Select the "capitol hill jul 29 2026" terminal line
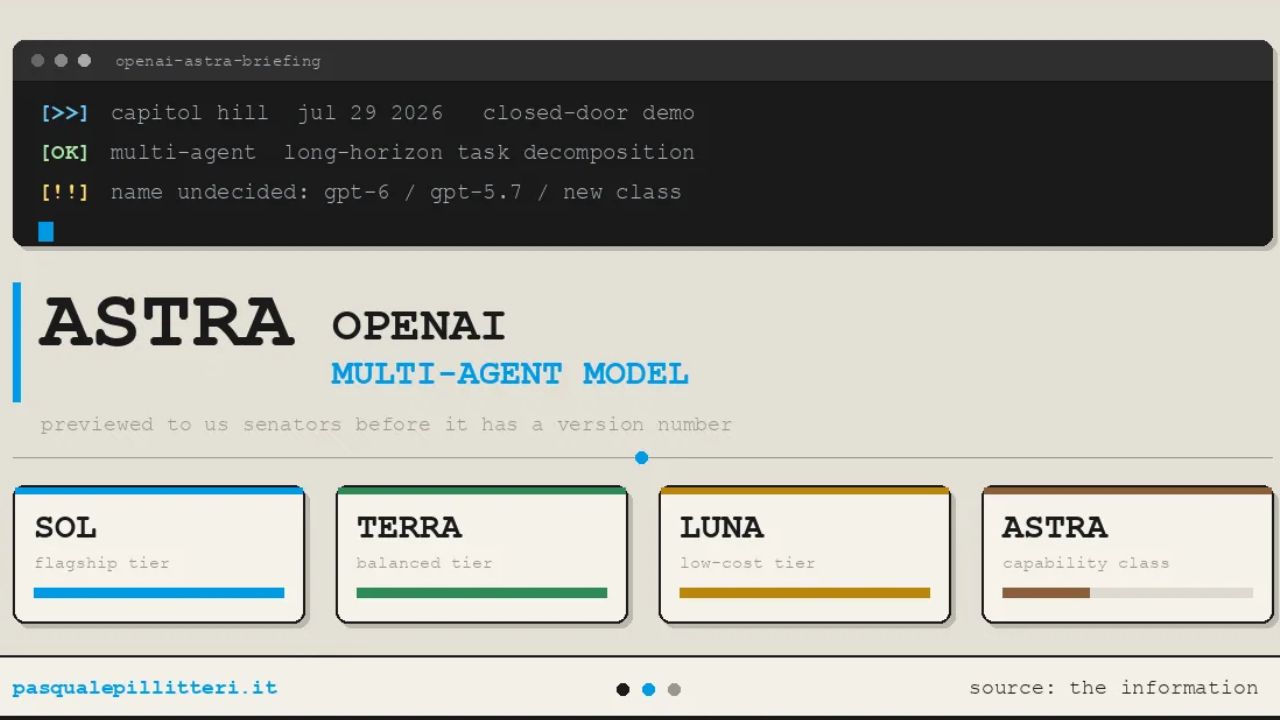Viewport: 1280px width, 720px height. (x=402, y=113)
